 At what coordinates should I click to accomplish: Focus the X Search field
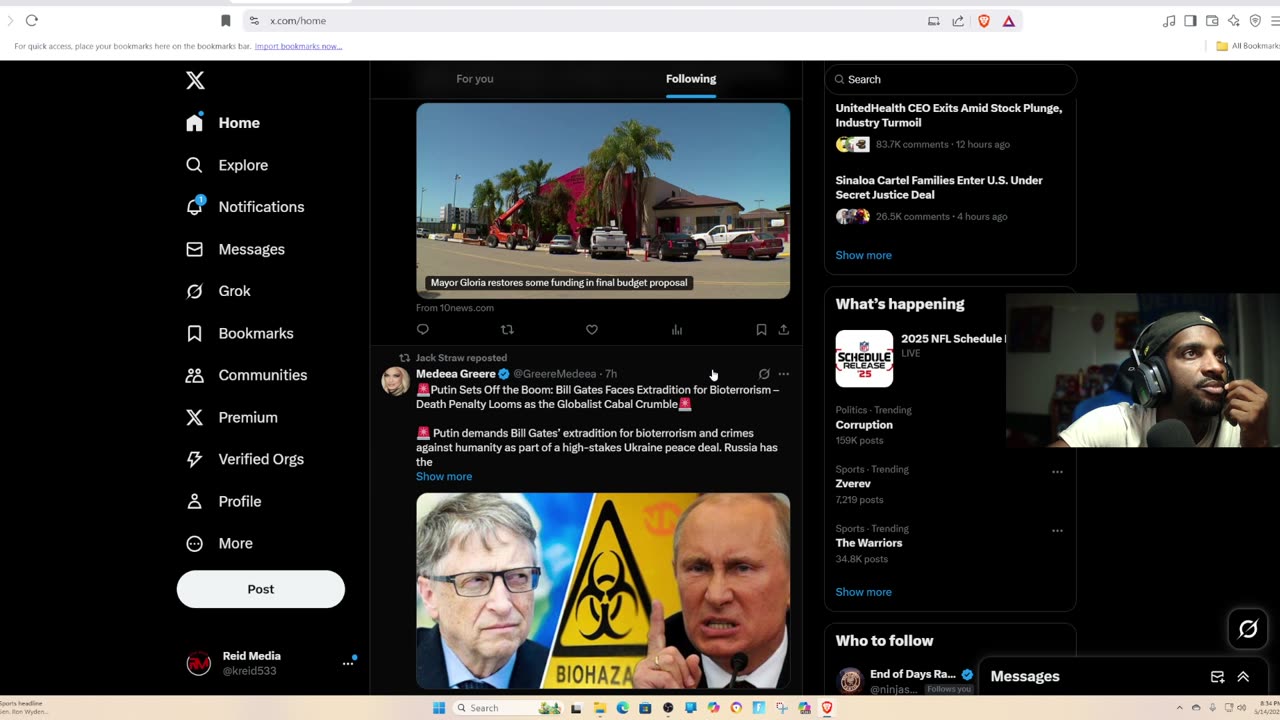point(950,79)
